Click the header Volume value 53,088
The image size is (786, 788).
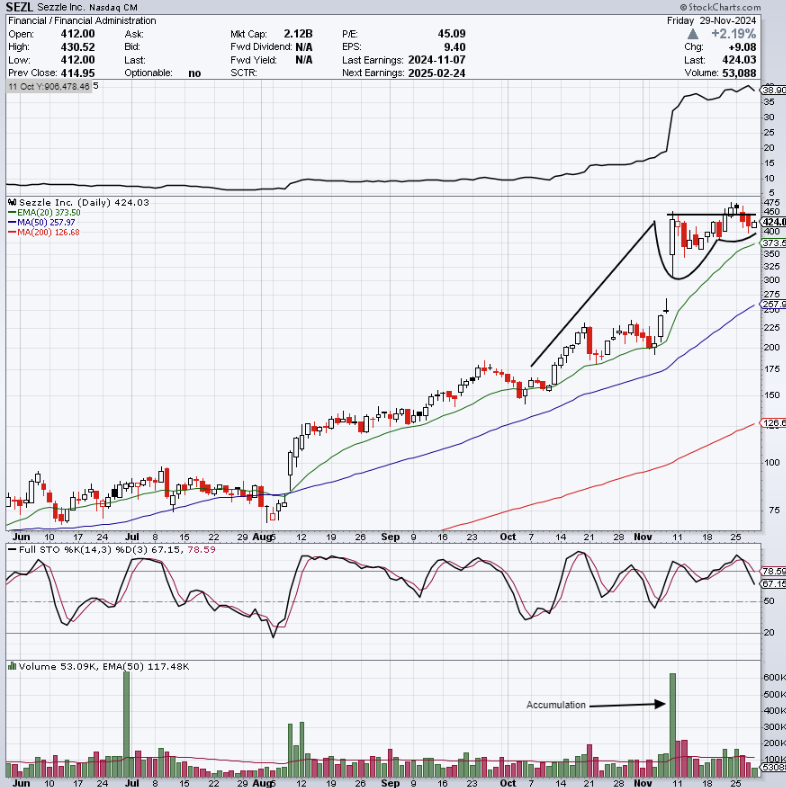click(739, 73)
